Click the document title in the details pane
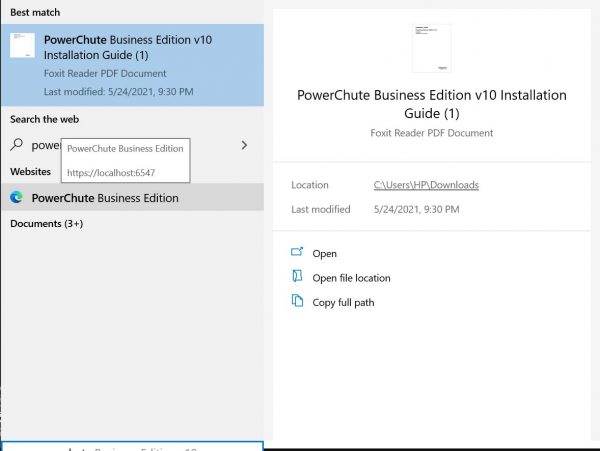 coord(431,105)
